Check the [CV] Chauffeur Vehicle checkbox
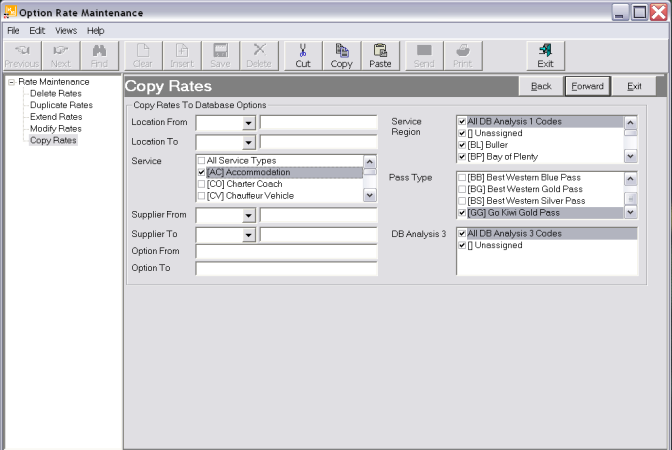 201,196
